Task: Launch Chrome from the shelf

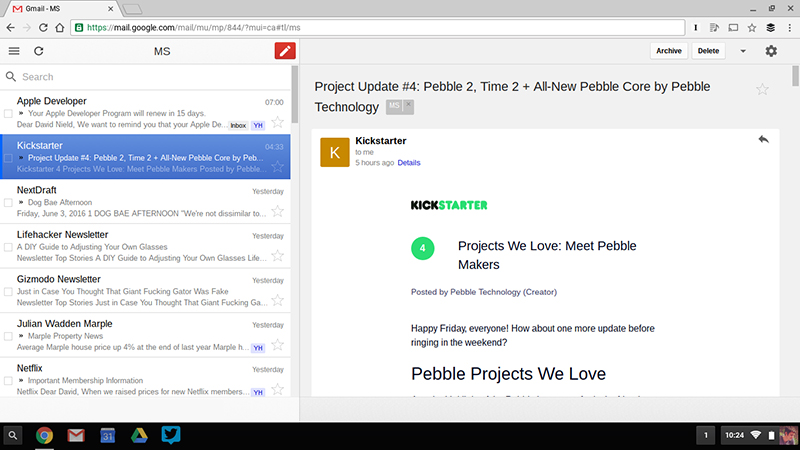Action: [x=44, y=435]
